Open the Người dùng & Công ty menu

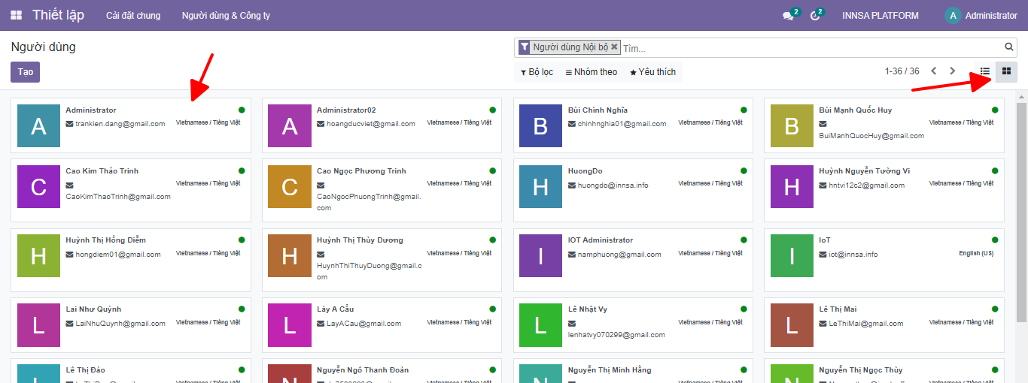(226, 16)
